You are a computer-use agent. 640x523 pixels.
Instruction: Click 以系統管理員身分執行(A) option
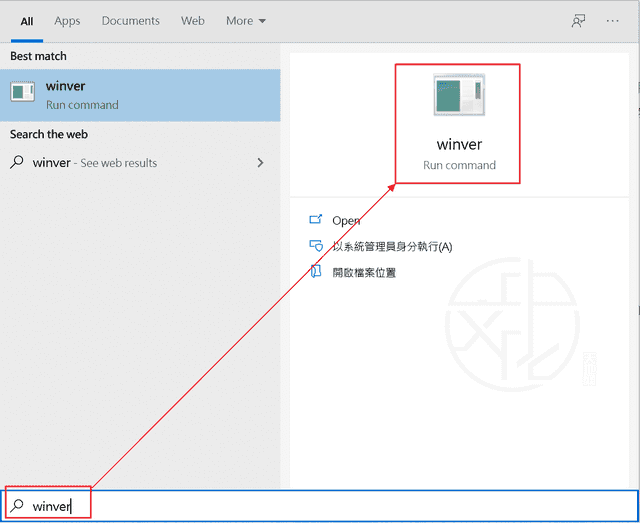pos(392,247)
